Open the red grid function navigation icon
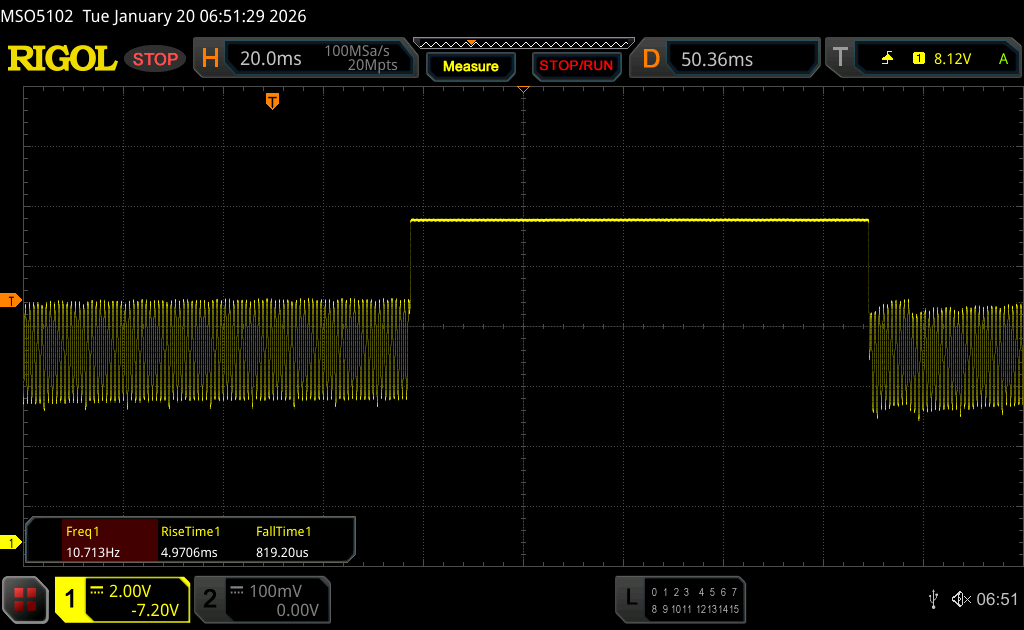Image resolution: width=1024 pixels, height=630 pixels. tap(24, 599)
